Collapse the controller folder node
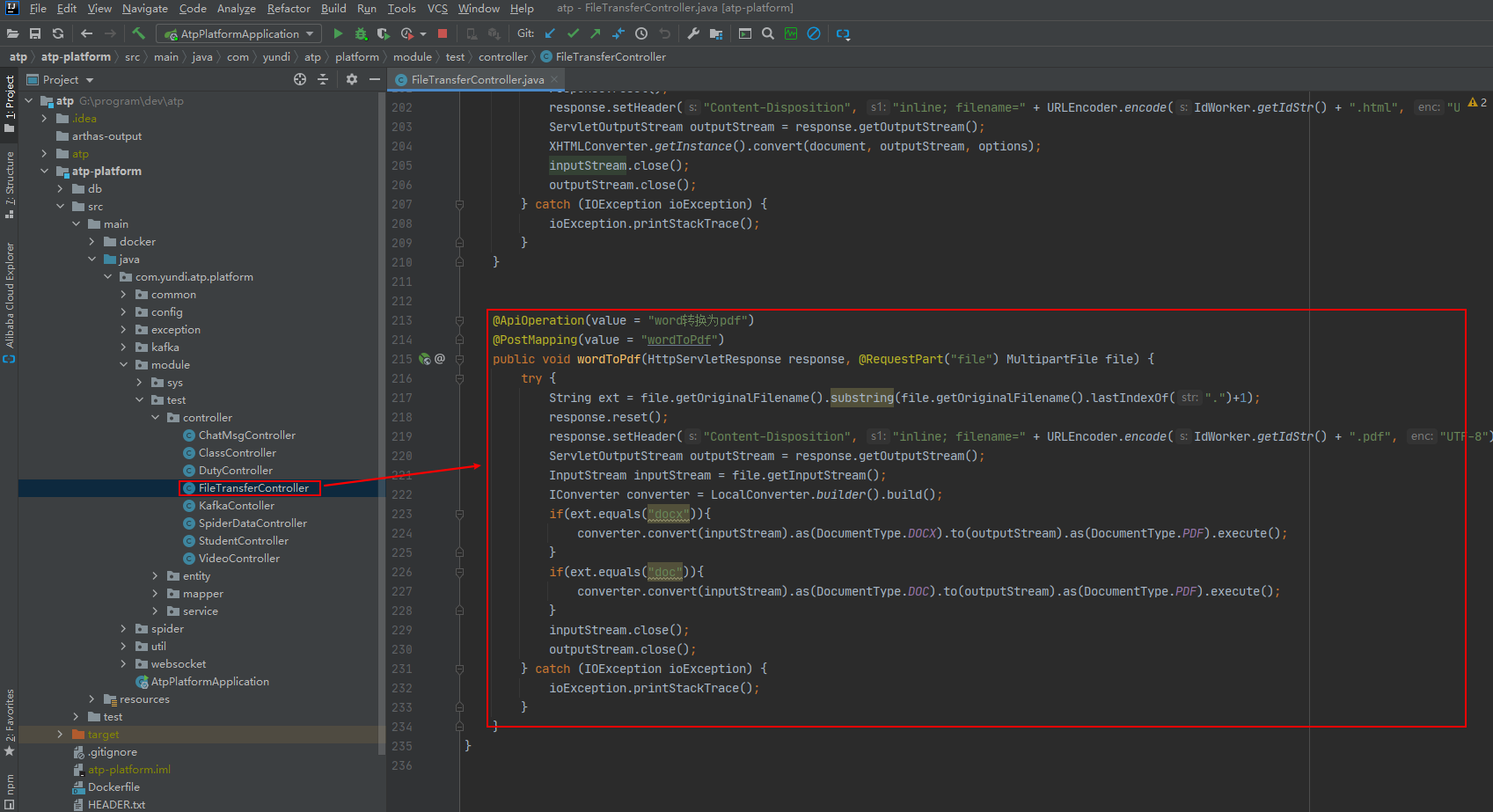 [156, 418]
